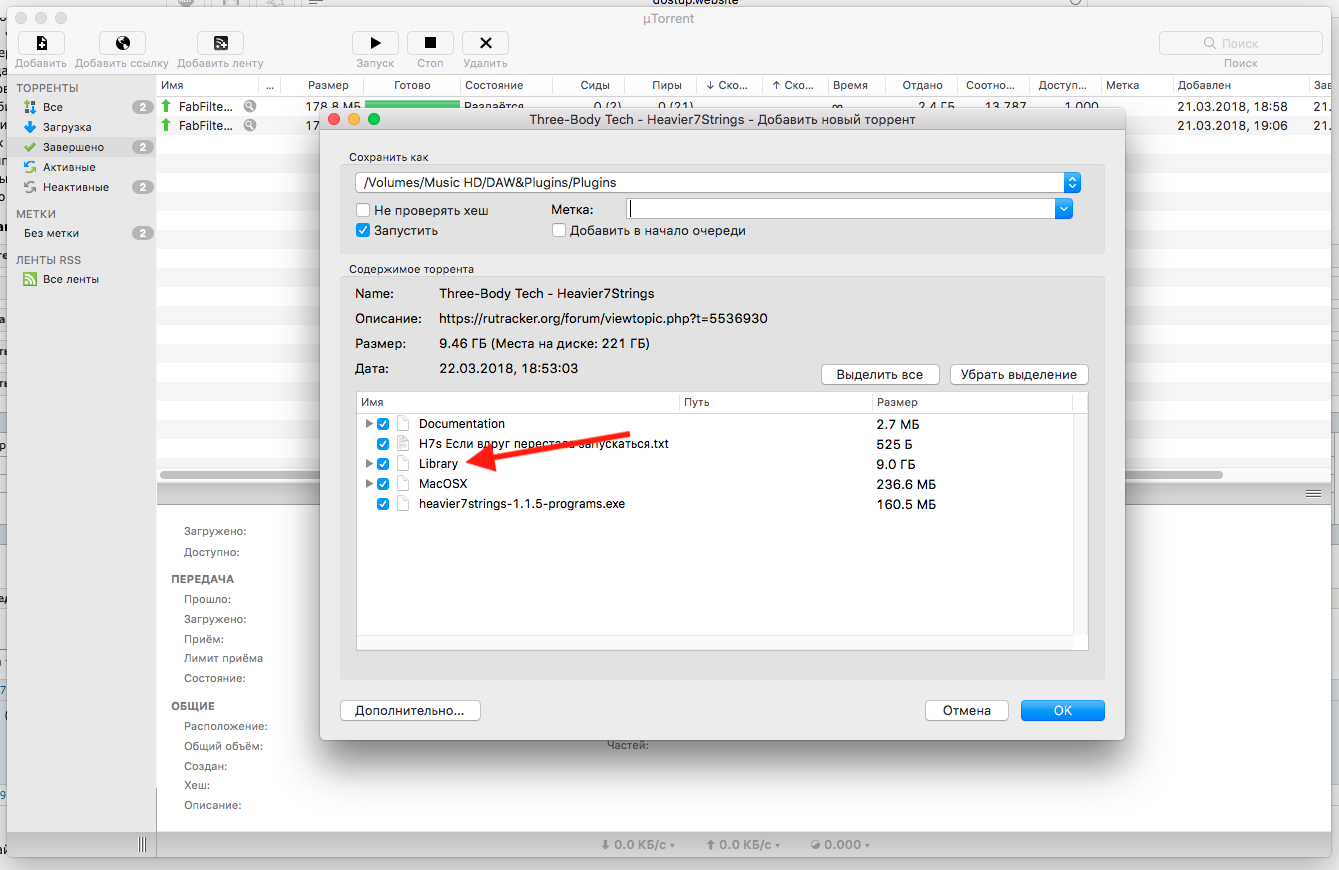This screenshot has width=1339, height=870.
Task: Click the Documentation folder's file icon
Action: (403, 424)
